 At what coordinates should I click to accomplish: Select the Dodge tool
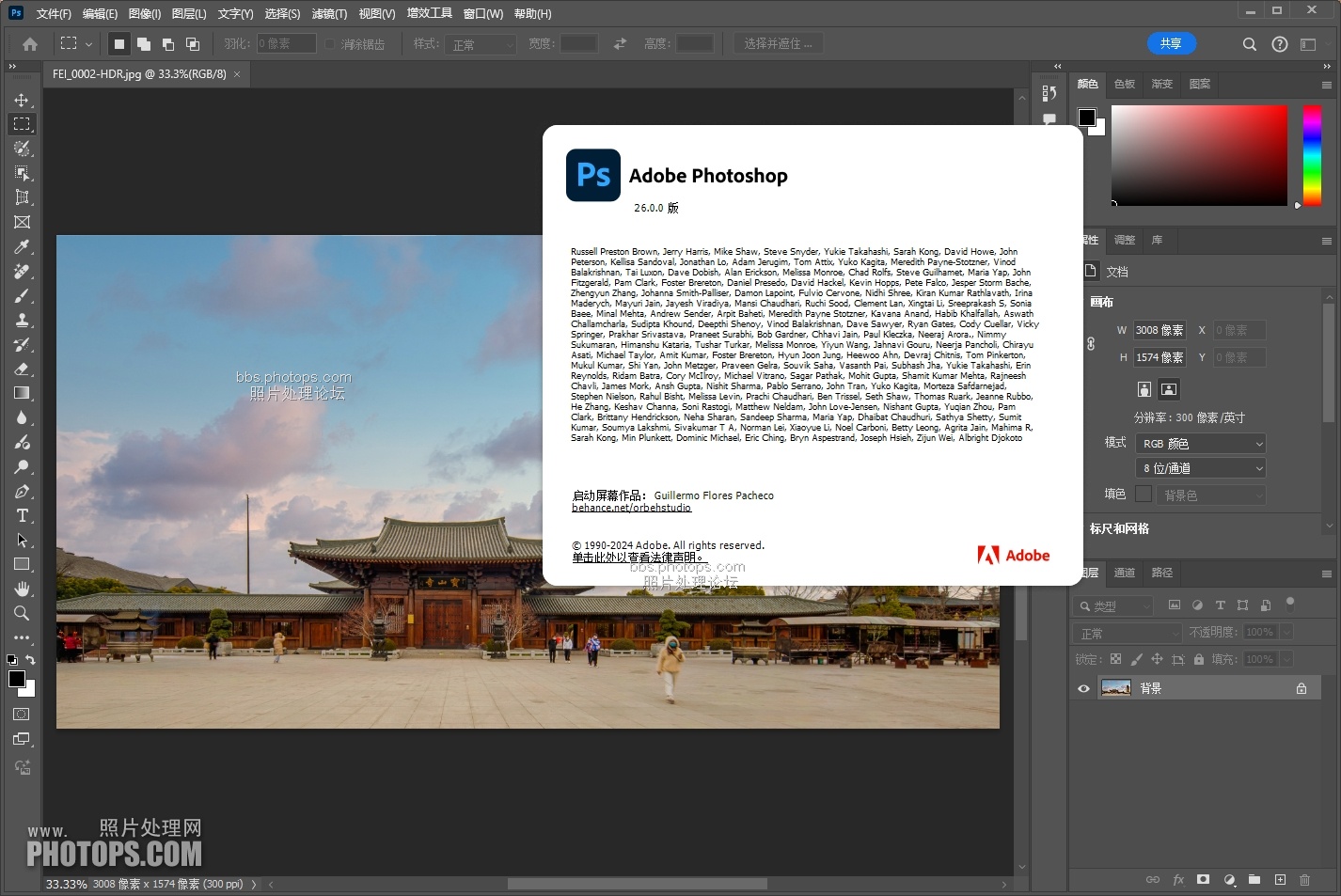[x=22, y=466]
